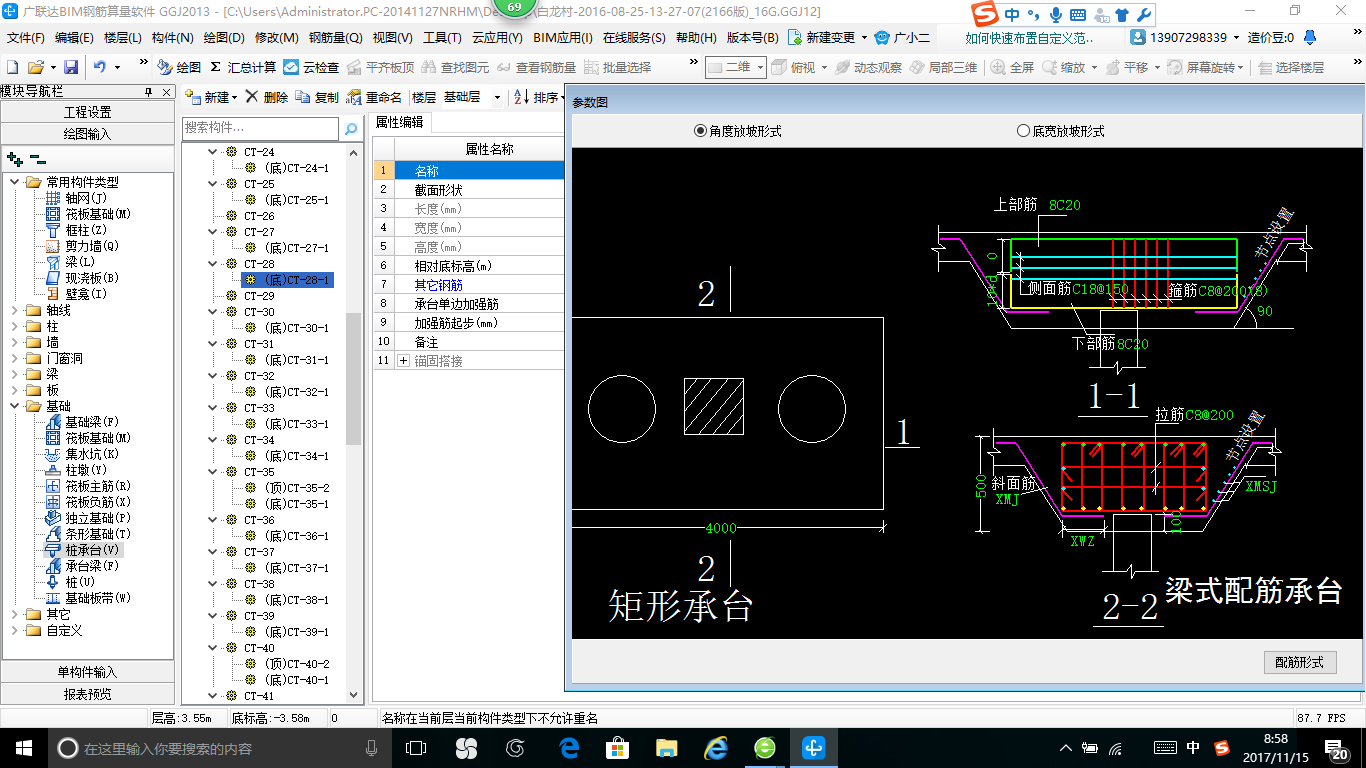Viewport: 1366px width, 768px height.
Task: Click the component search input field
Action: 261,128
